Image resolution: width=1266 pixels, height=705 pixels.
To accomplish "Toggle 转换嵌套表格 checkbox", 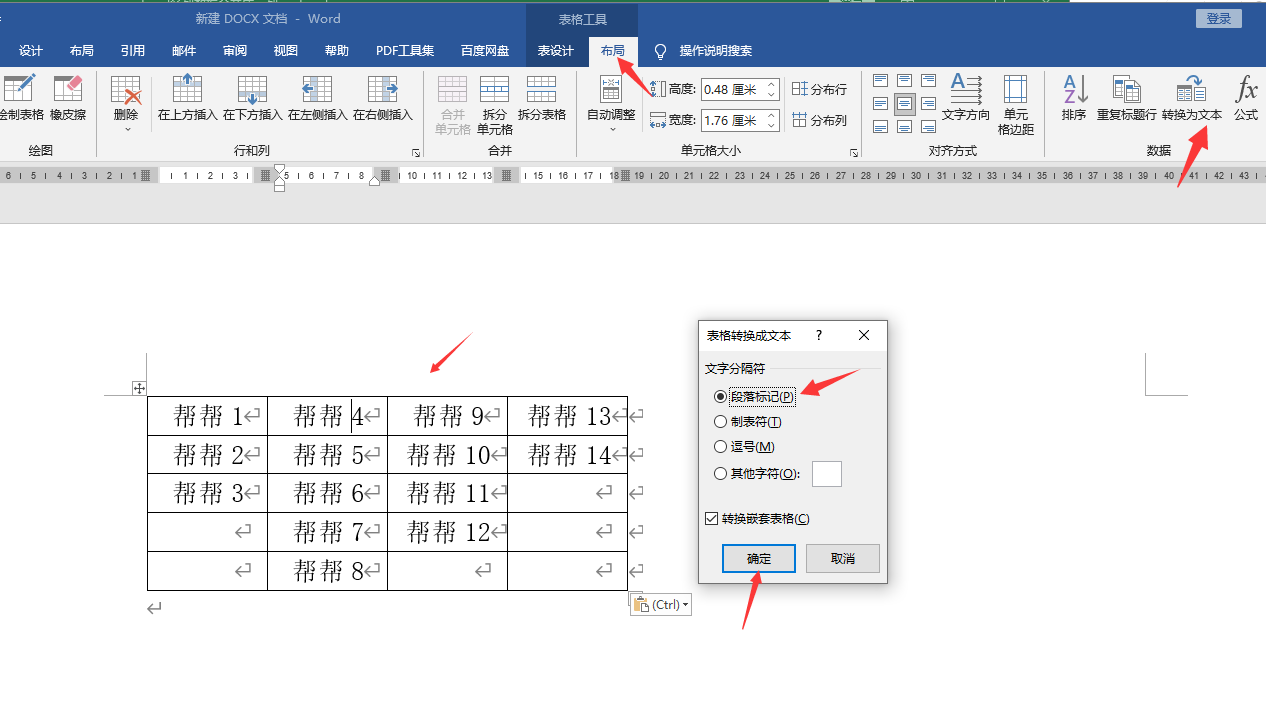I will pos(712,519).
